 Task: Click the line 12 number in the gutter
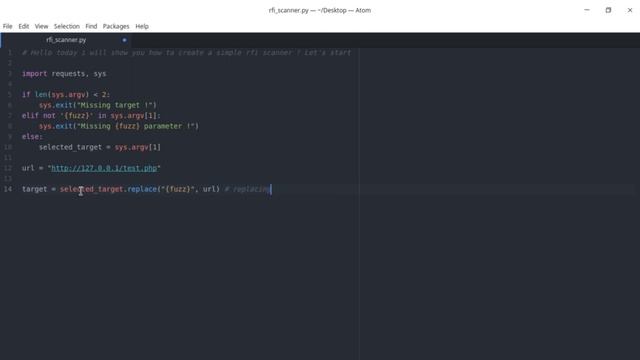coord(8,168)
